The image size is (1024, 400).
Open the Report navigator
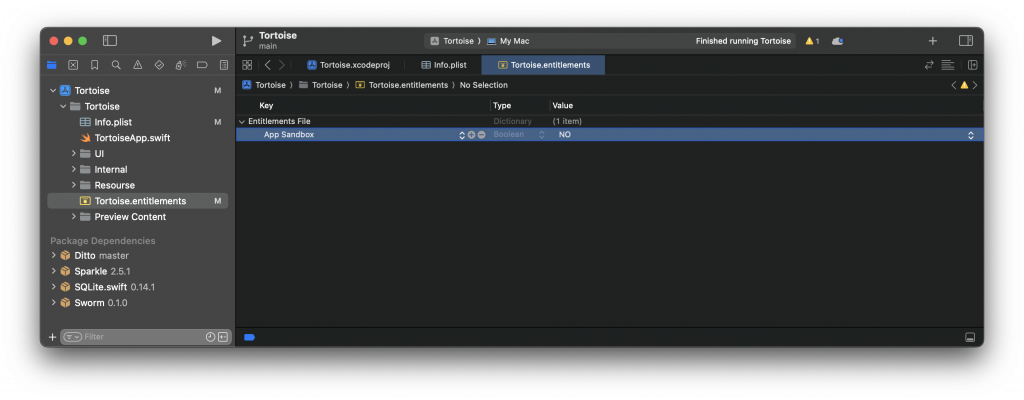[224, 65]
